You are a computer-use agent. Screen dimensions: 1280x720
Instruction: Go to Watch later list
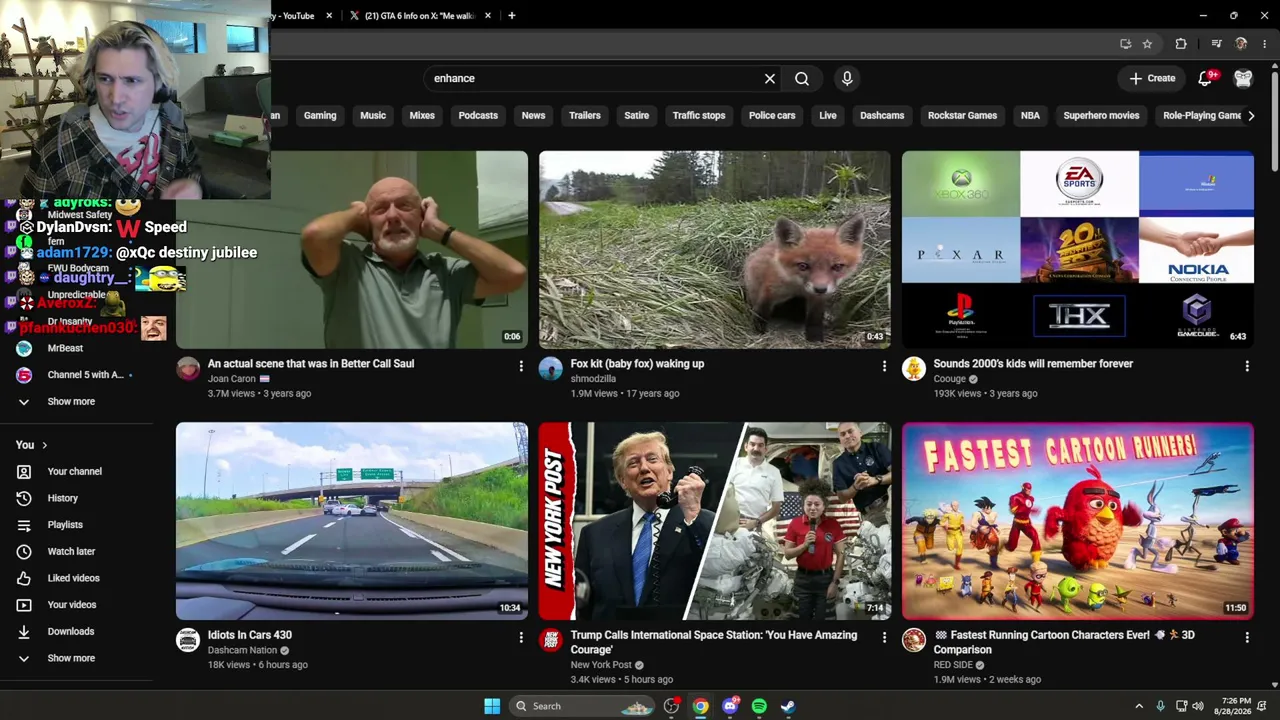(x=71, y=551)
